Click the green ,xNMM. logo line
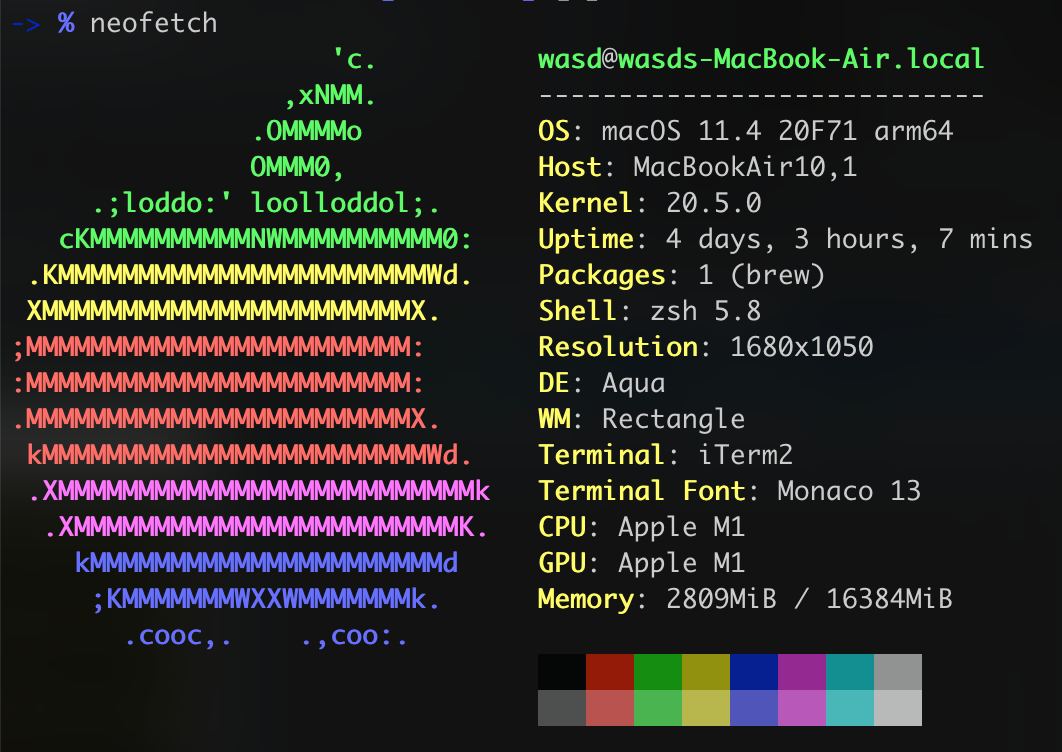 (330, 95)
